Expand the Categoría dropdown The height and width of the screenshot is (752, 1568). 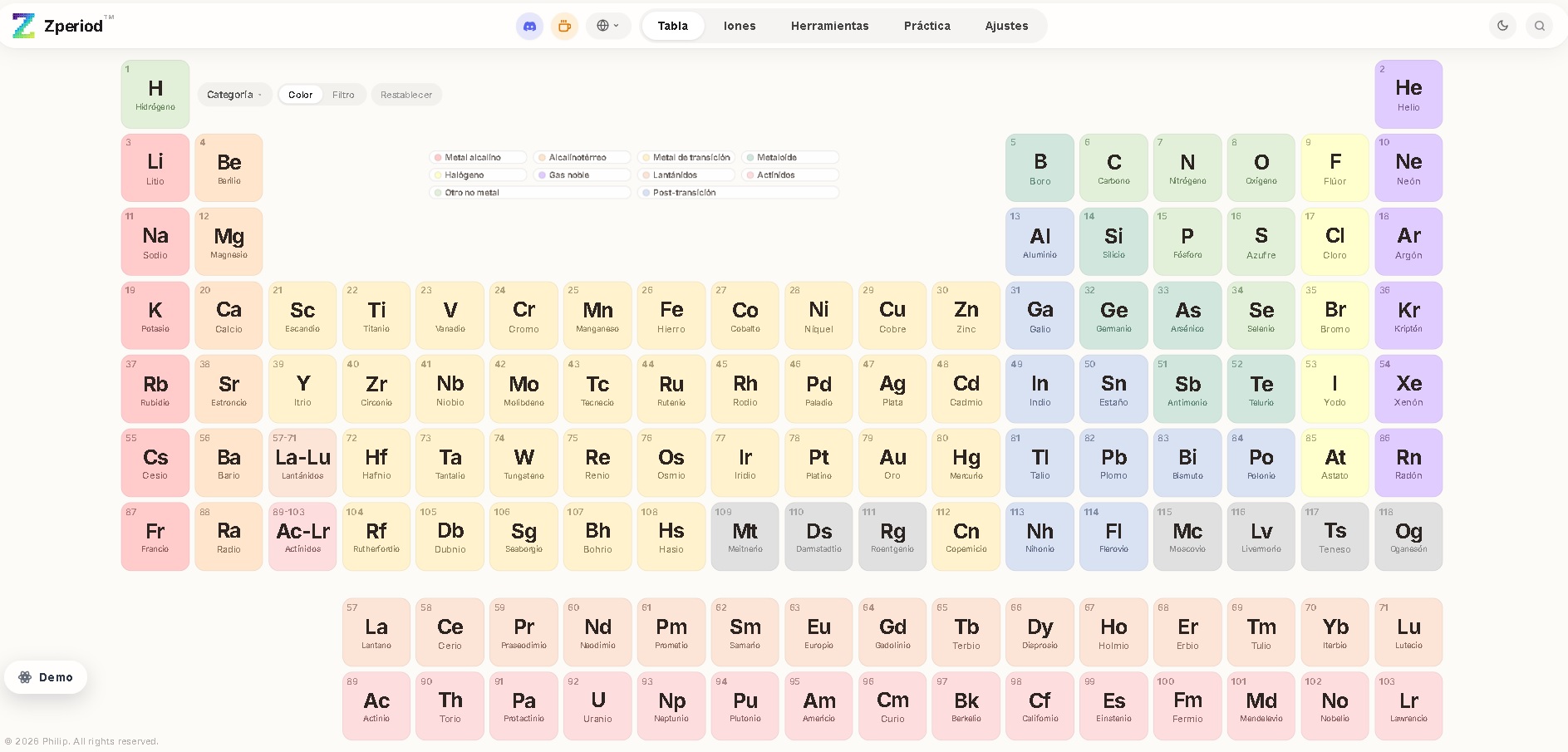[x=234, y=95]
